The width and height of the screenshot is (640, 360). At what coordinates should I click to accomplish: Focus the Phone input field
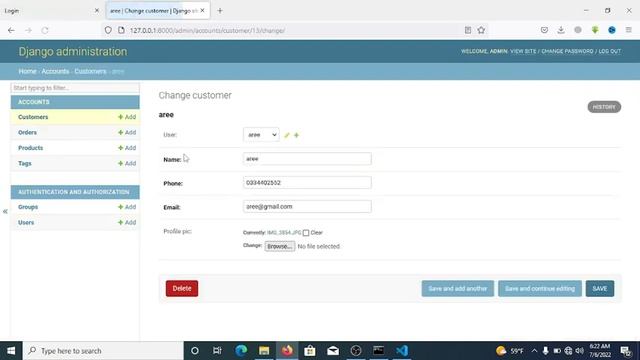pyautogui.click(x=307, y=182)
